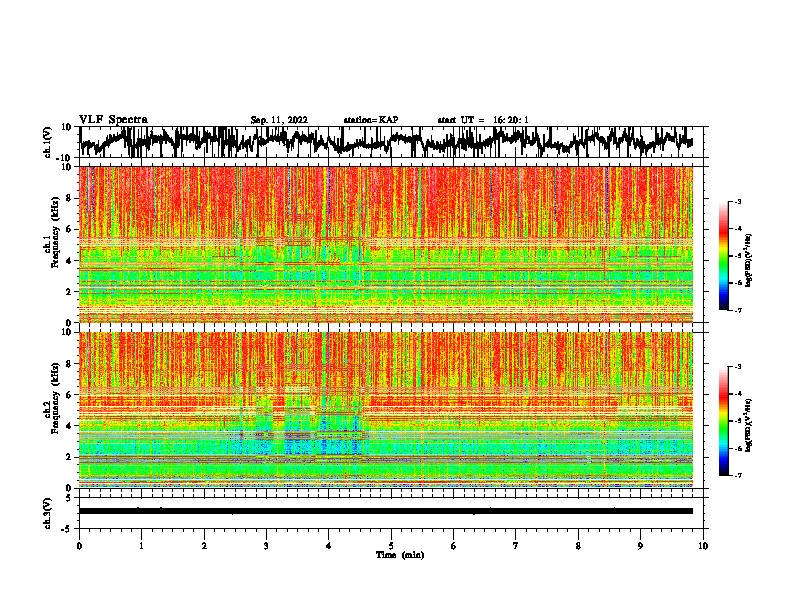Click the ch.1 color bar unit label
The height and width of the screenshot is (612, 792).
(748, 261)
